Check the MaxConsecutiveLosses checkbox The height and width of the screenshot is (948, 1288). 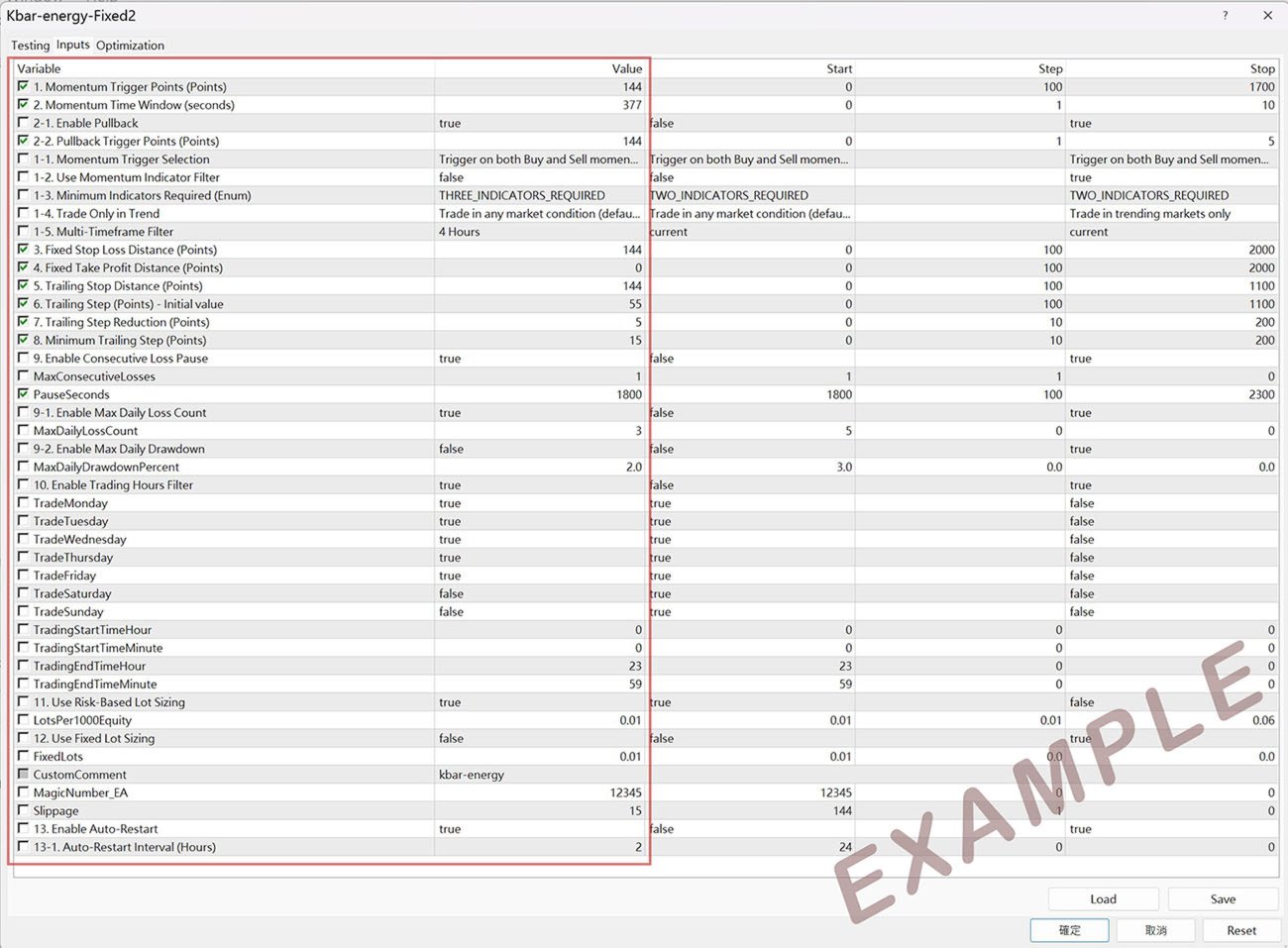pos(23,376)
